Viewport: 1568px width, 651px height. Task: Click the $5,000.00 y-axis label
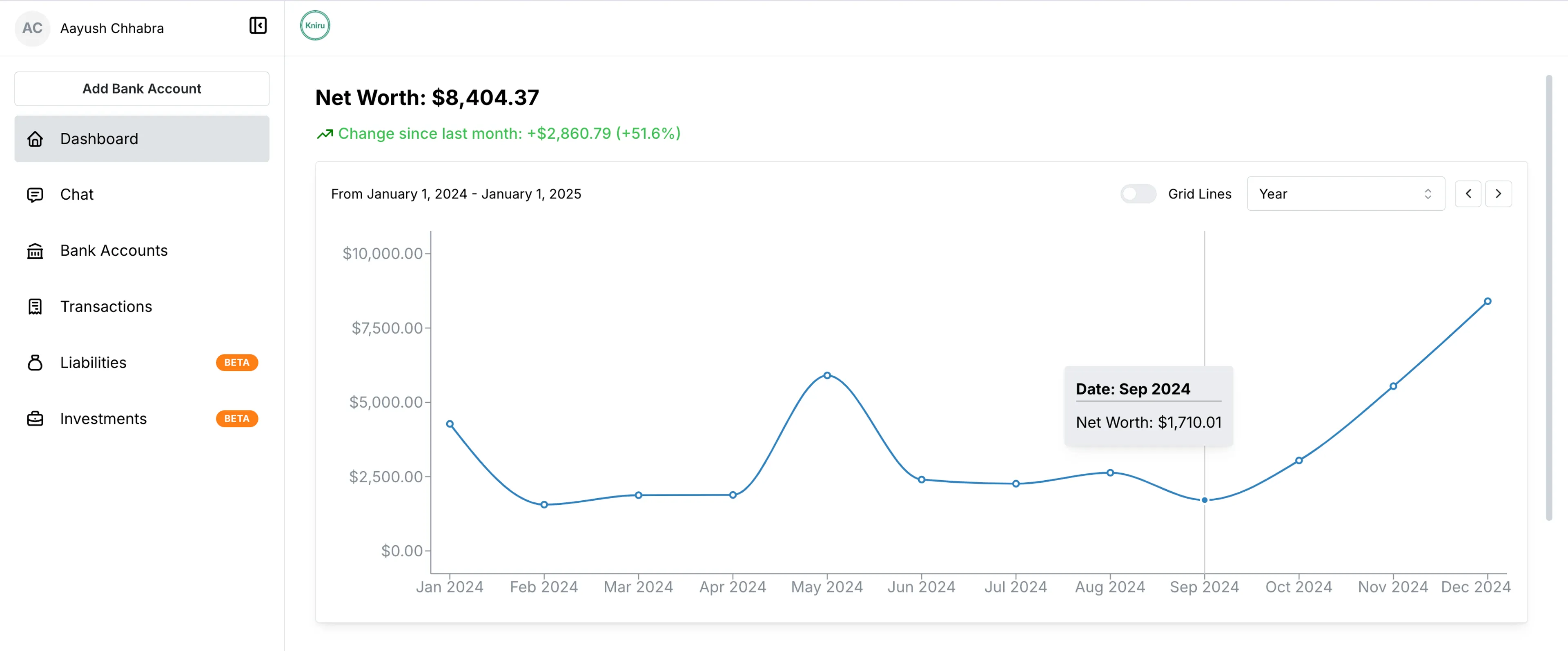pos(386,403)
